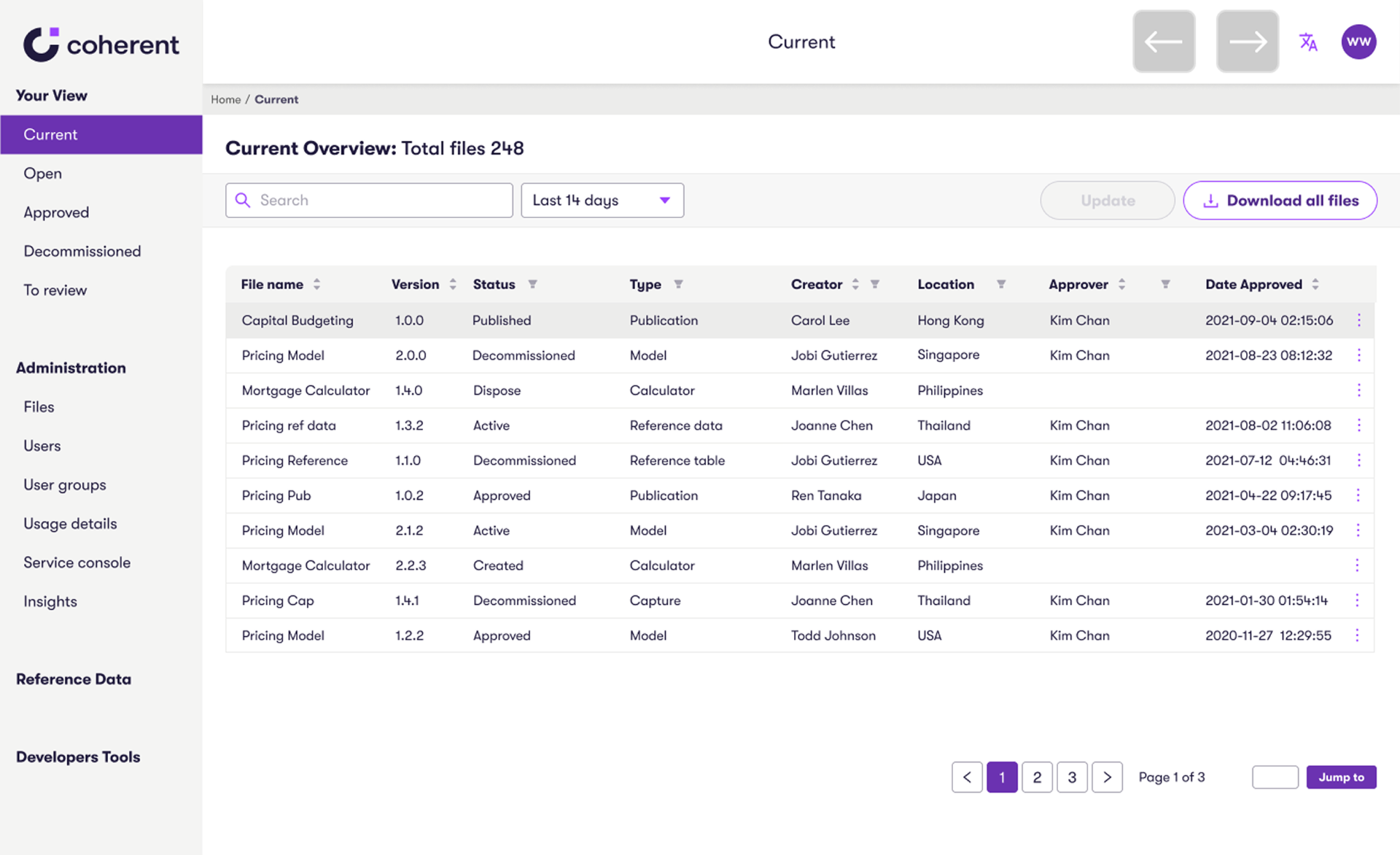Click the Dispose status cell
The height and width of the screenshot is (855, 1400).
(497, 390)
